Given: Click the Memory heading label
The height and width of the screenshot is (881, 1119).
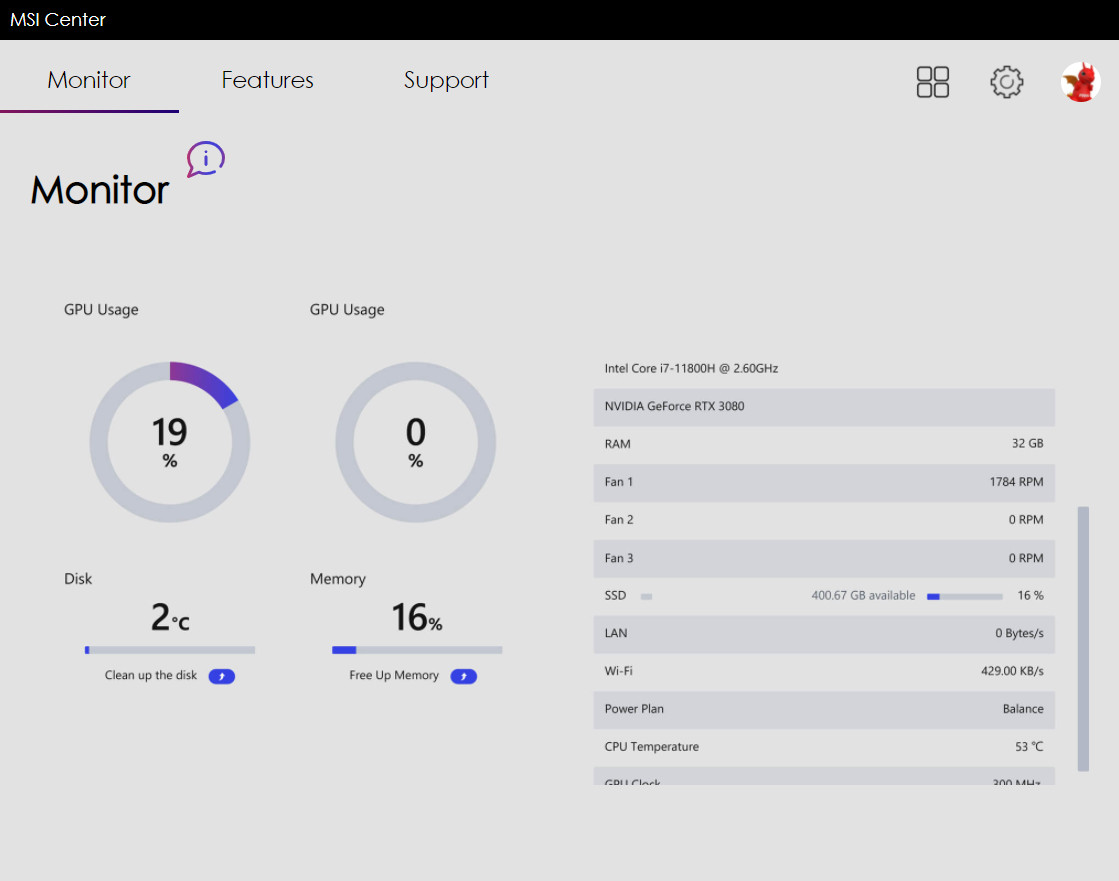Looking at the screenshot, I should (338, 579).
